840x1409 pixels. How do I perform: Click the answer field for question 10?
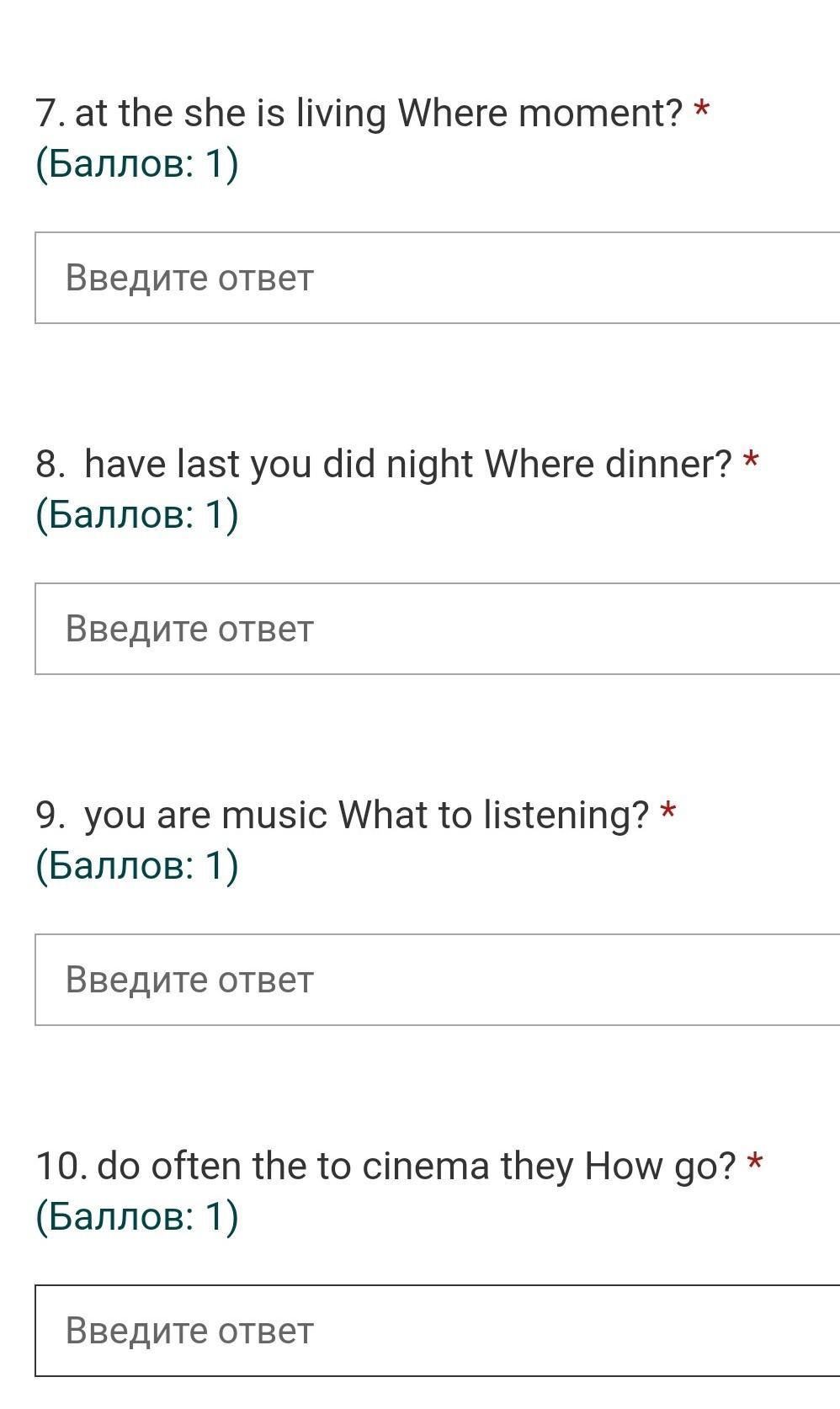point(438,1331)
